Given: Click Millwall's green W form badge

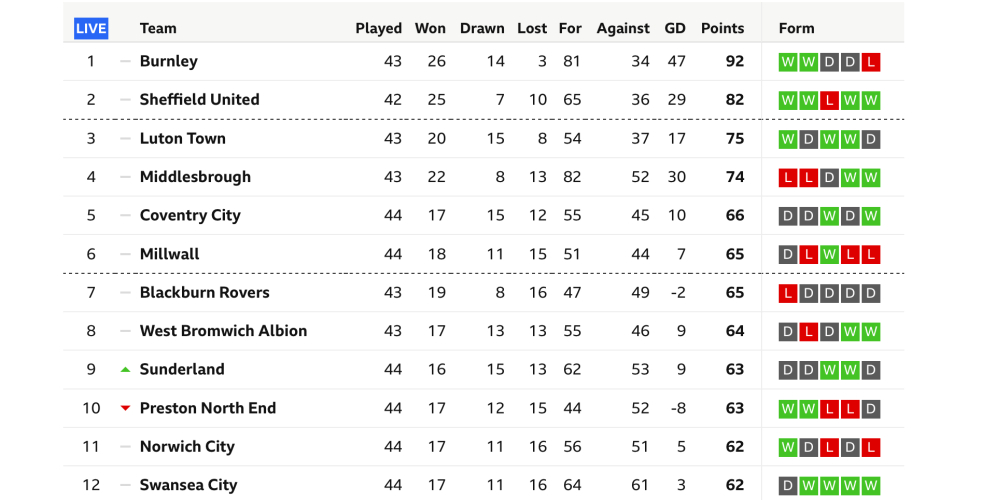Looking at the screenshot, I should (x=829, y=255).
